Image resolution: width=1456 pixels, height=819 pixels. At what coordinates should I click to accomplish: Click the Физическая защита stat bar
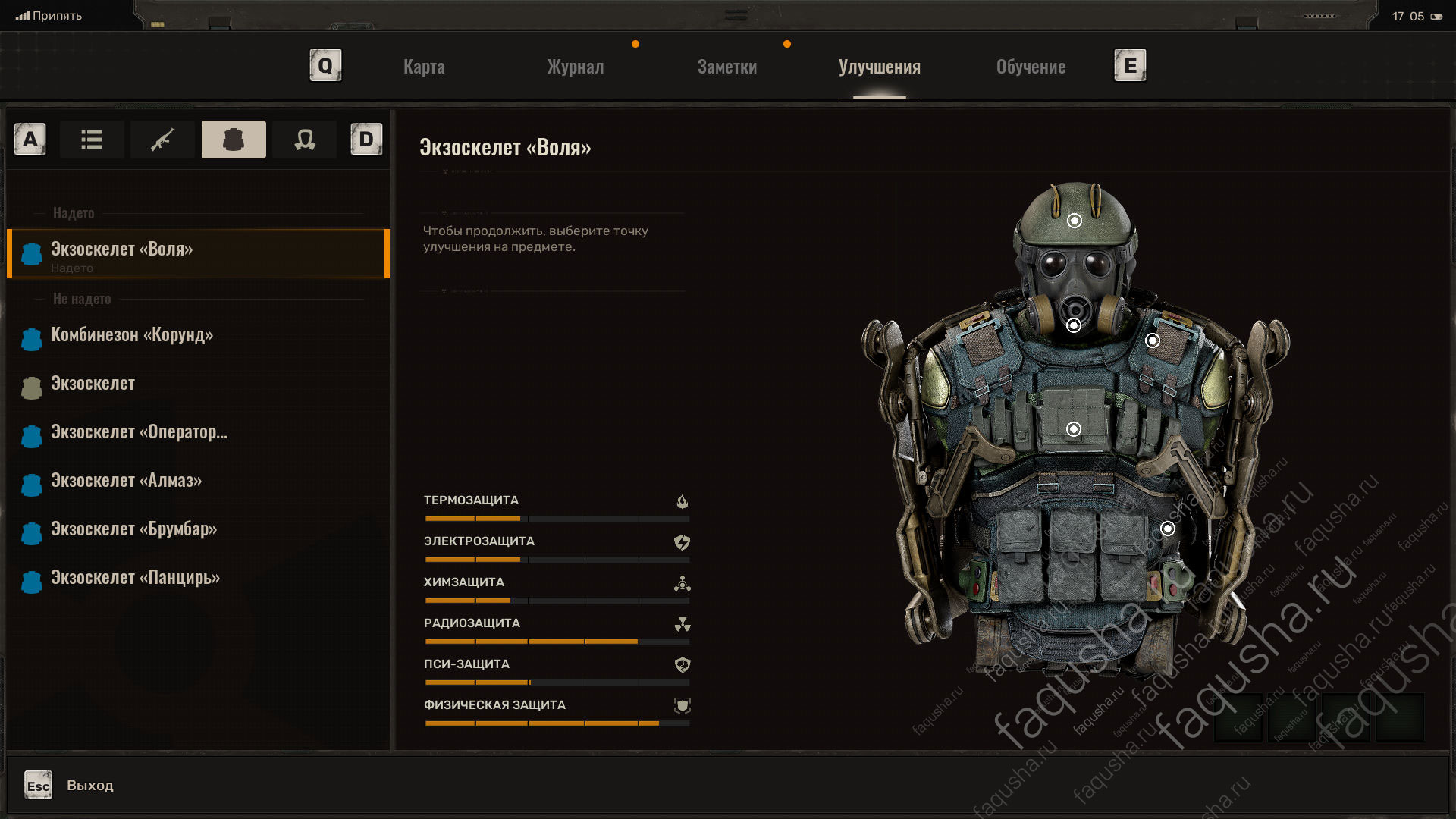point(557,723)
